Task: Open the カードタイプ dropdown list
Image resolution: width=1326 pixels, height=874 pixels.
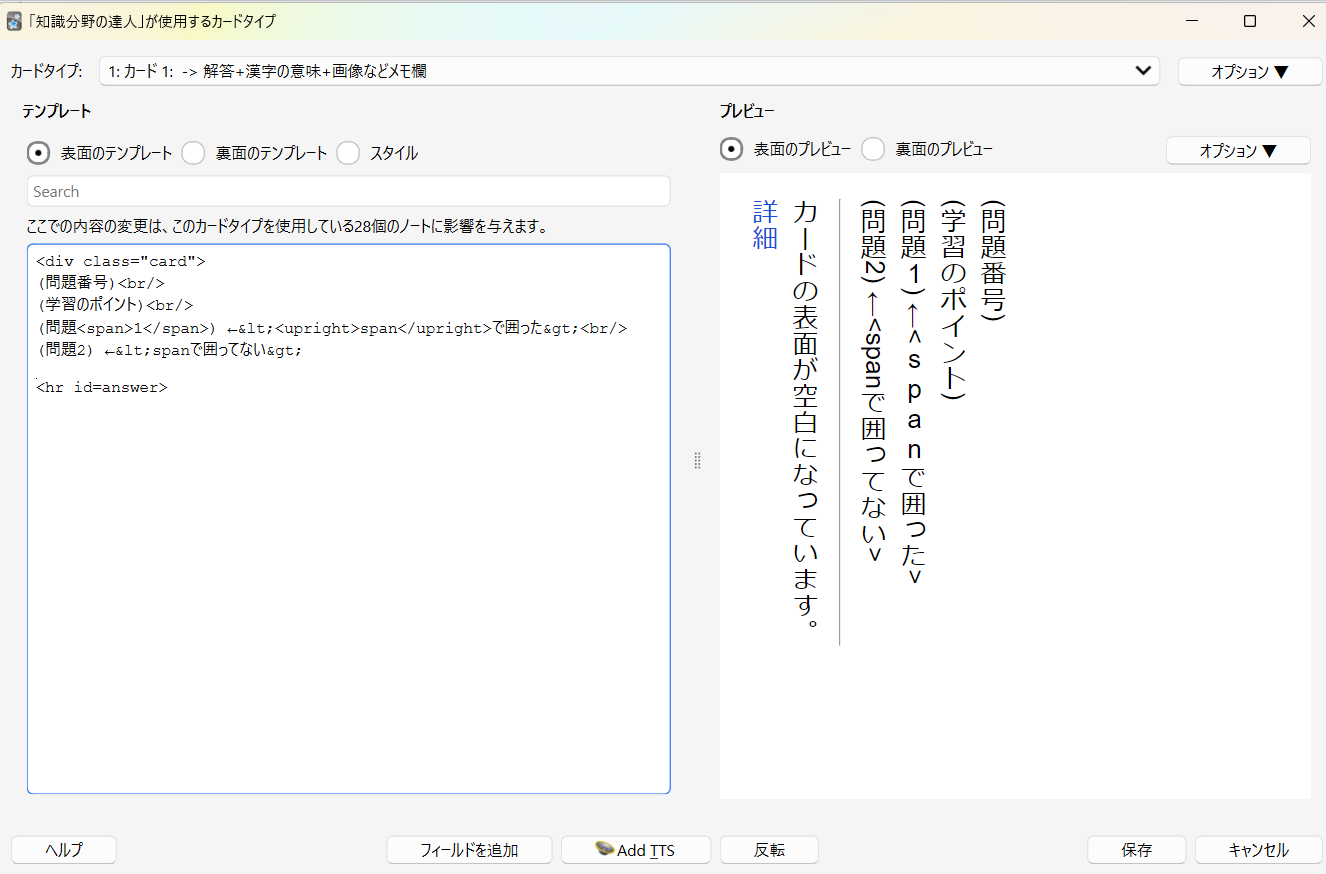Action: coord(629,71)
